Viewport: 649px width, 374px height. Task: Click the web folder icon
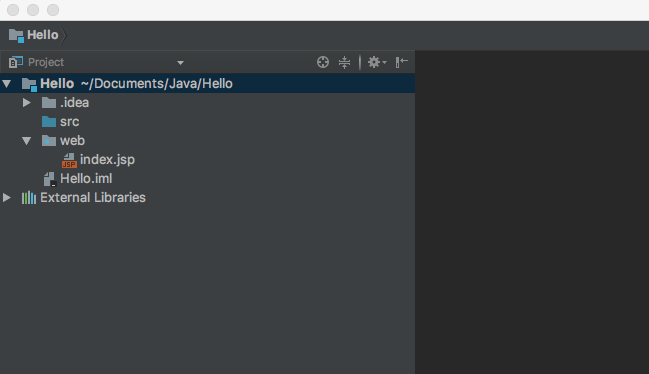(x=49, y=141)
